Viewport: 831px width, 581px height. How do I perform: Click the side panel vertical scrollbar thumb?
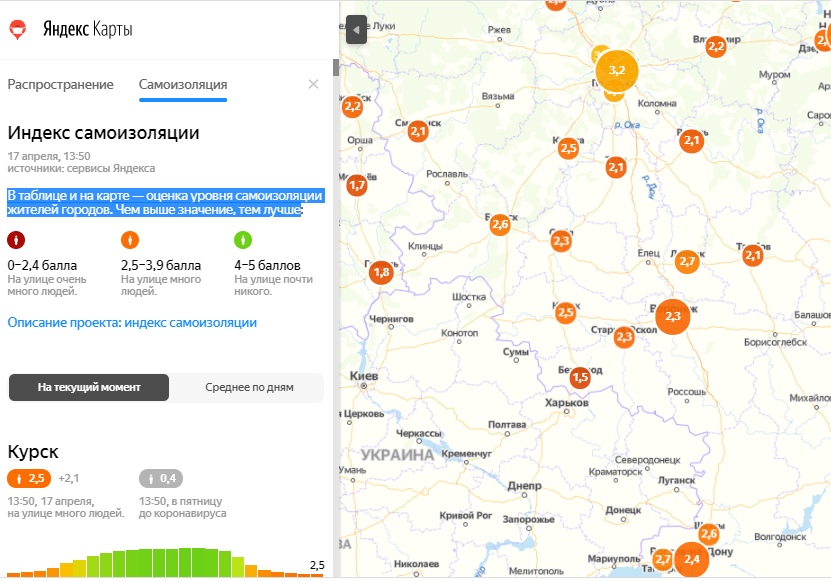tap(335, 67)
